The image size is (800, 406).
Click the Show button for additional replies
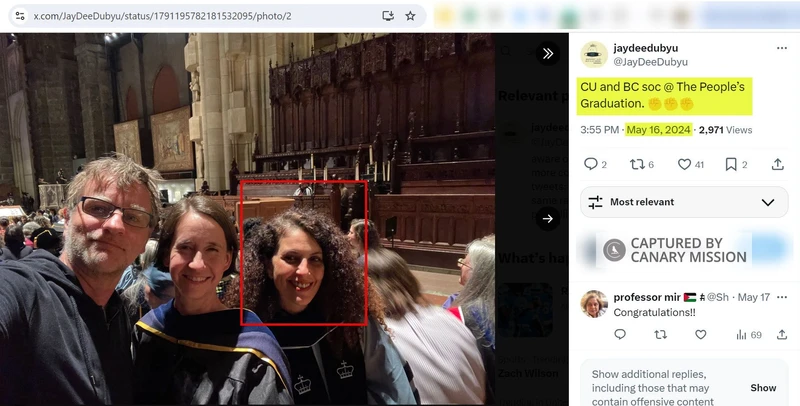[763, 388]
